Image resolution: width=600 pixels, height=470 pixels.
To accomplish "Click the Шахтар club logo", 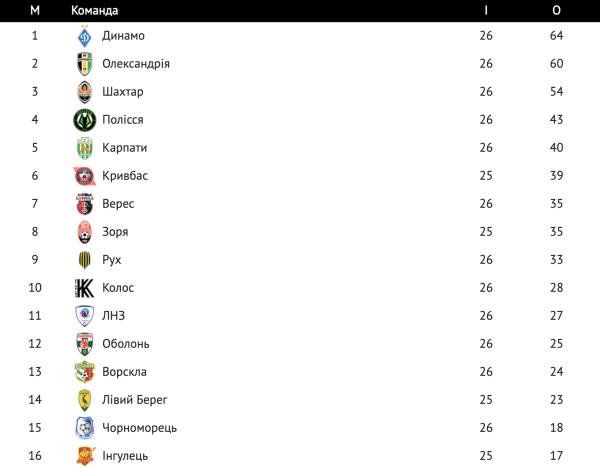I will tap(85, 92).
